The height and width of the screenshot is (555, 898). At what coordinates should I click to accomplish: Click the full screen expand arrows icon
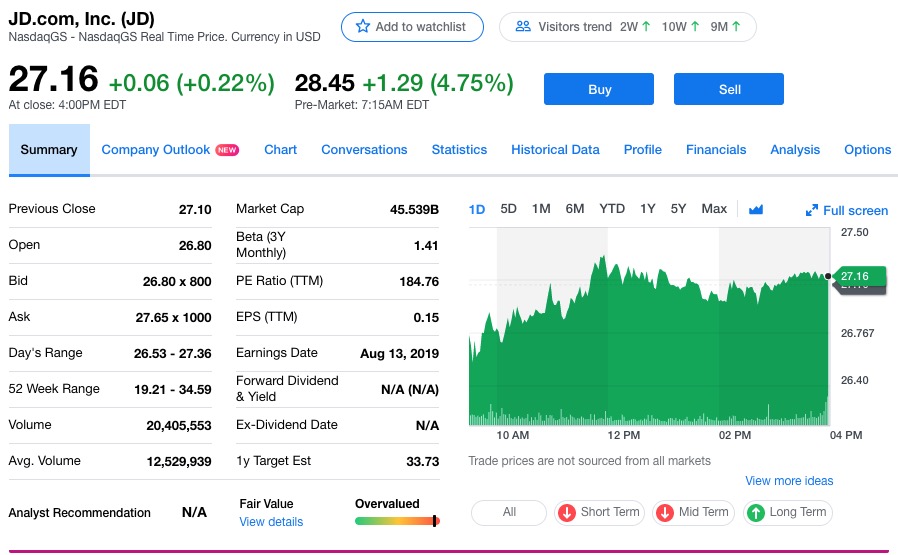(812, 210)
